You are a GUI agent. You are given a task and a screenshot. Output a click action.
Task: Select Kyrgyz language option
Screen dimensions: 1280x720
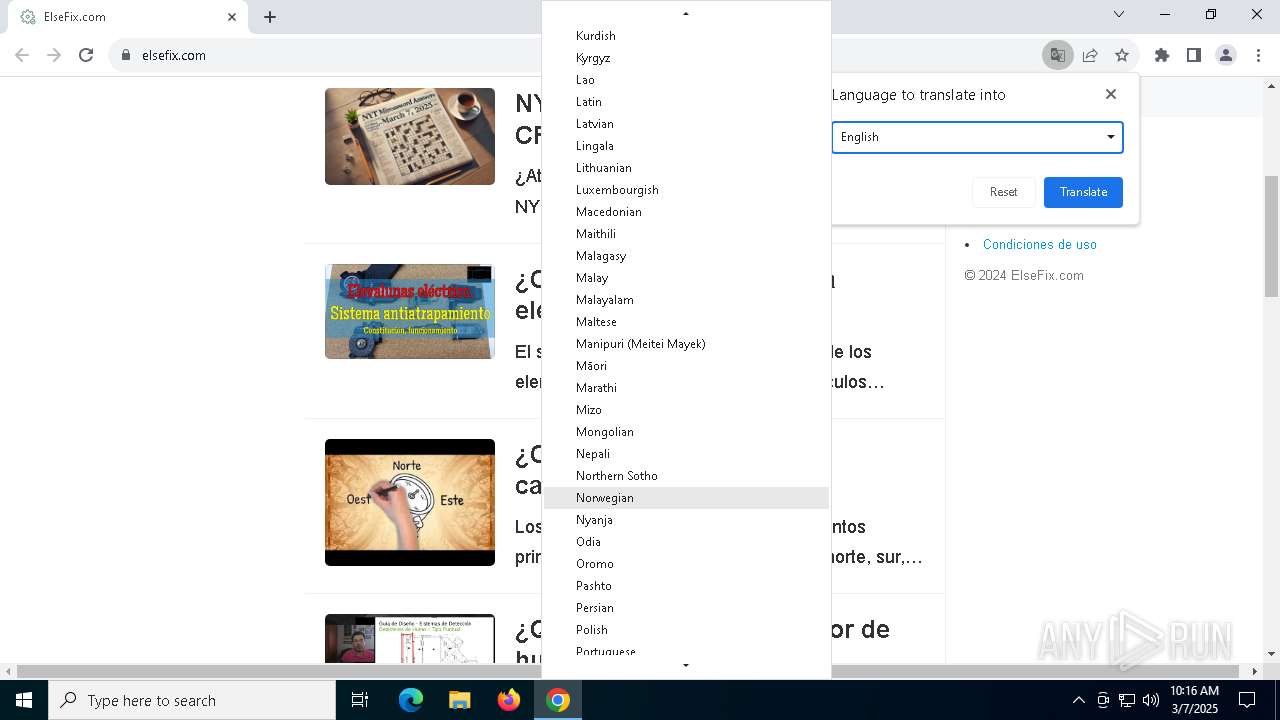tap(686, 58)
